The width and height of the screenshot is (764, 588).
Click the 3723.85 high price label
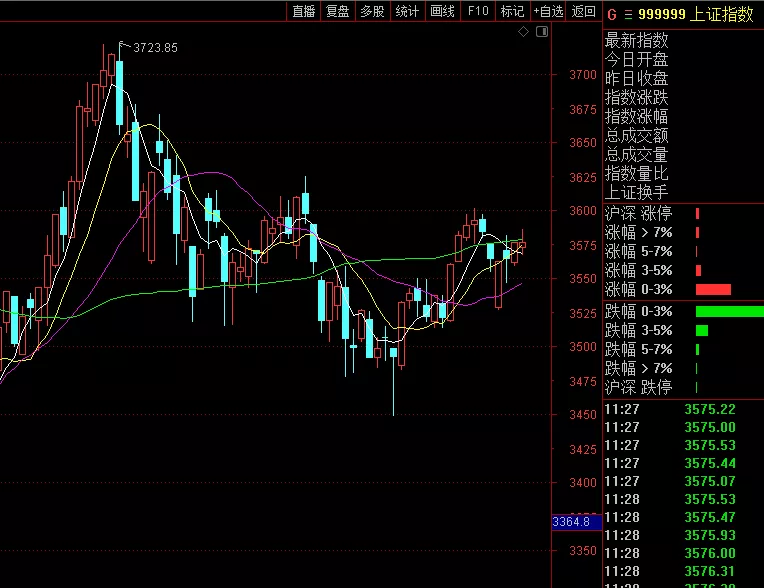click(155, 48)
